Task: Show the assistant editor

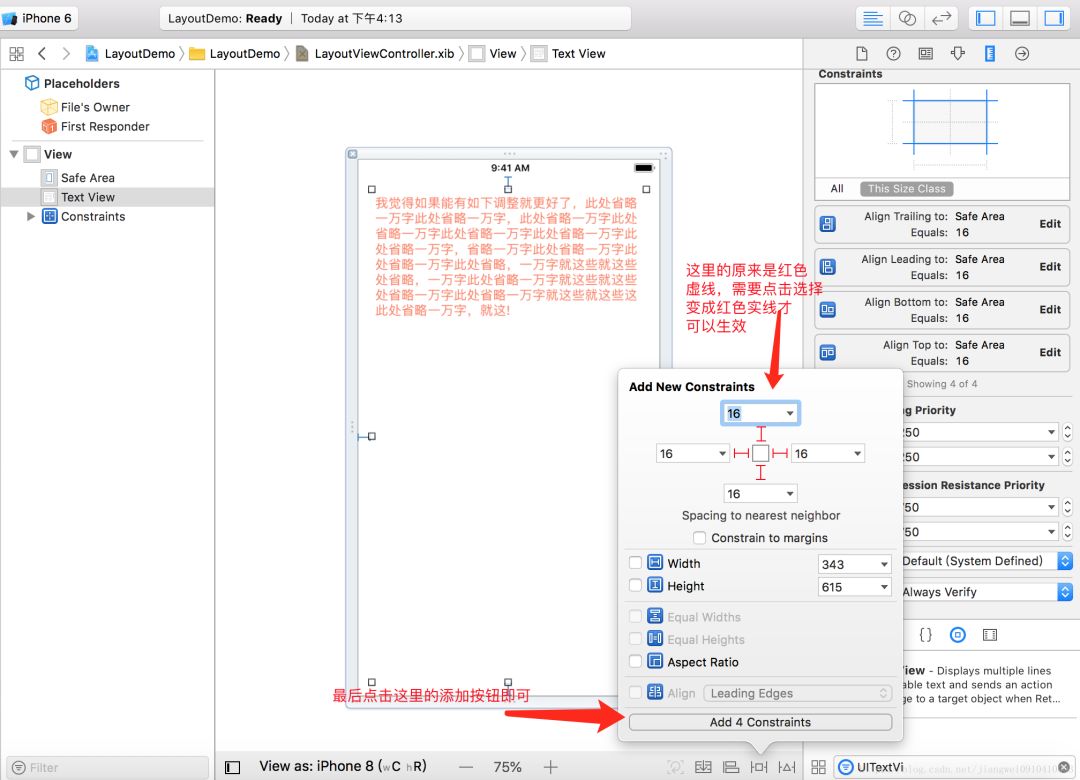Action: pos(907,19)
